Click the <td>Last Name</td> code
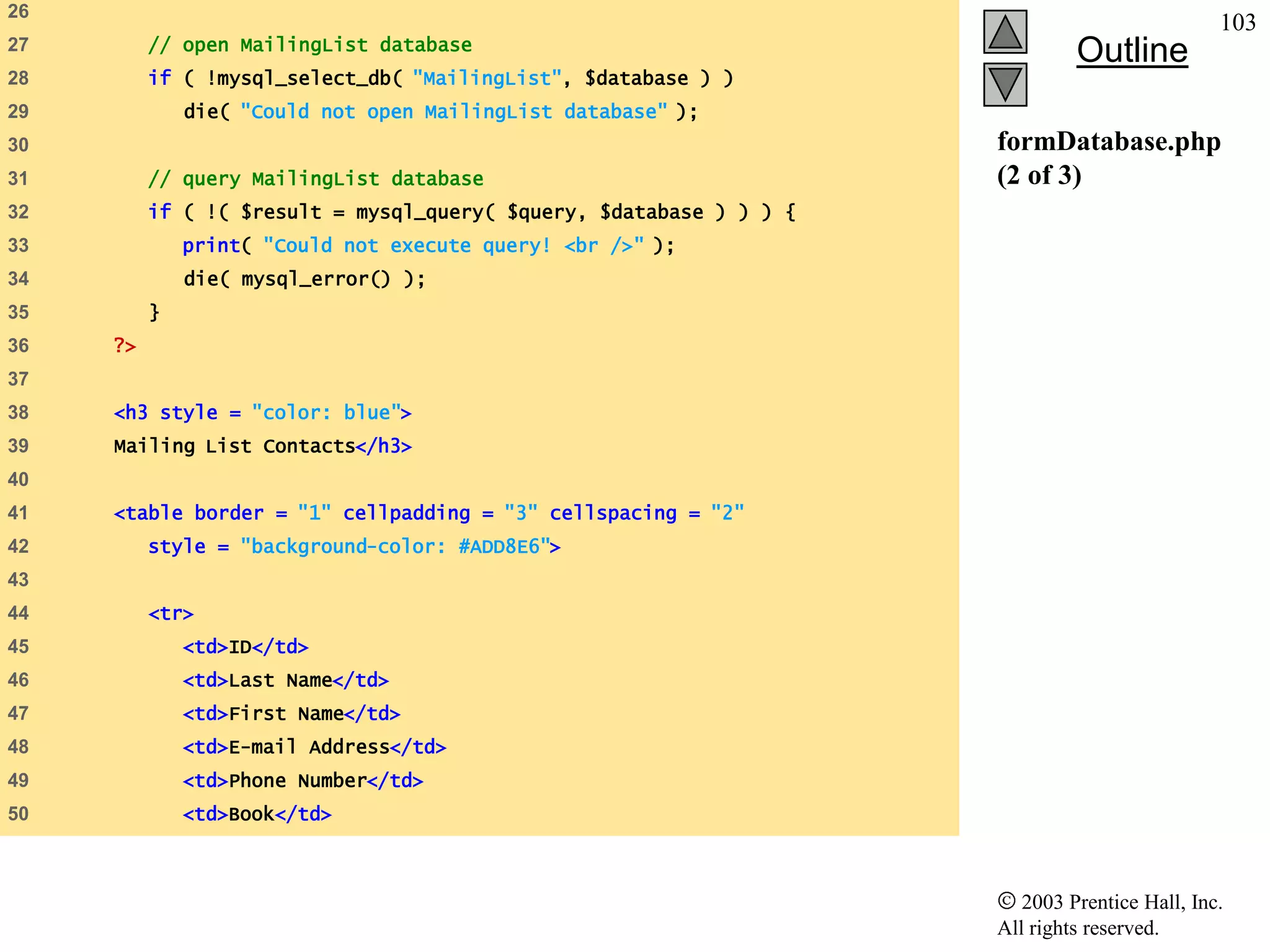Viewport: 1270px width, 952px height. point(286,681)
